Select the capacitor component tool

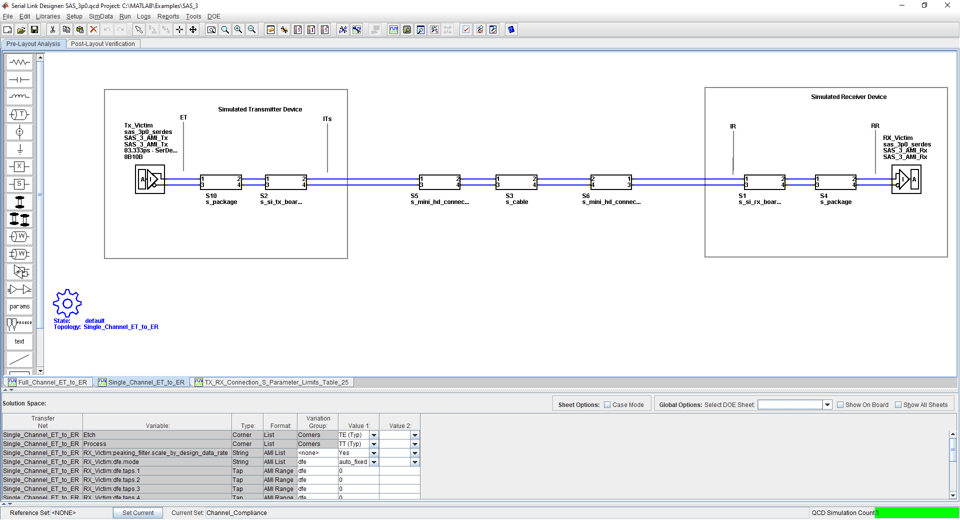20,80
